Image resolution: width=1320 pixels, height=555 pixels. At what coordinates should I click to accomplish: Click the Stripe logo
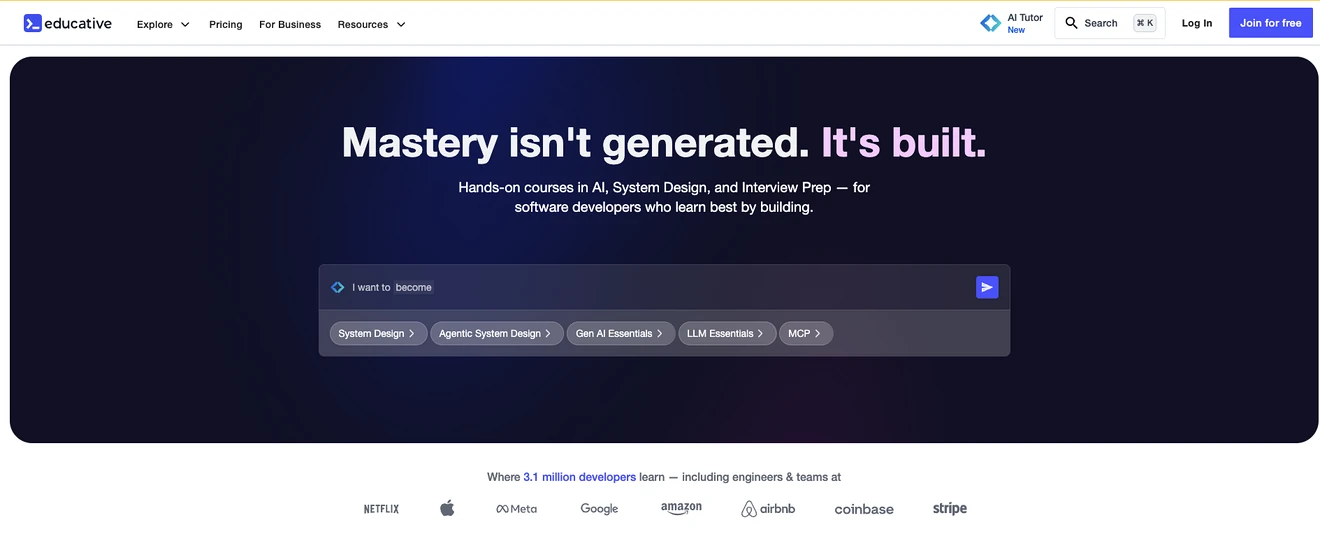tap(949, 508)
